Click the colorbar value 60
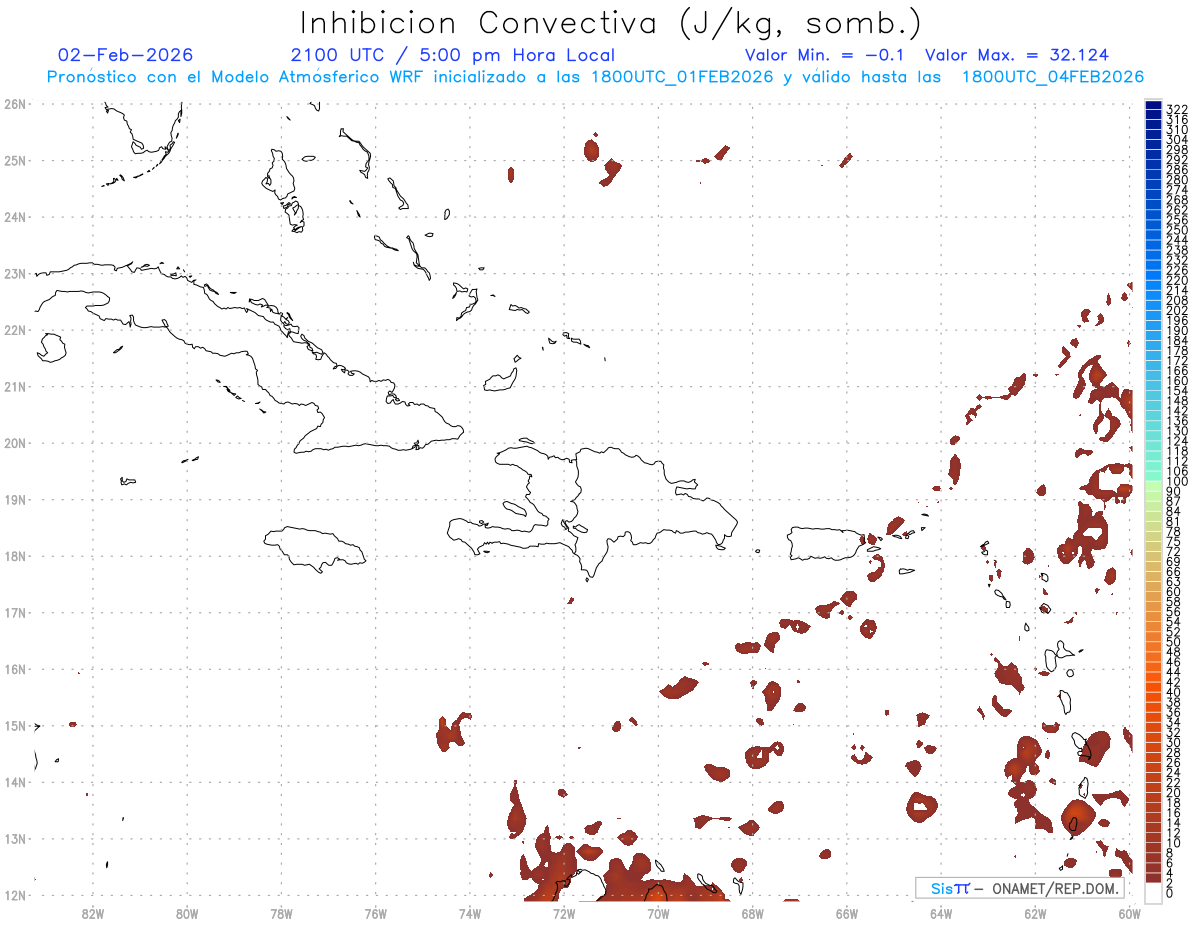The width and height of the screenshot is (1200, 927). (1174, 592)
